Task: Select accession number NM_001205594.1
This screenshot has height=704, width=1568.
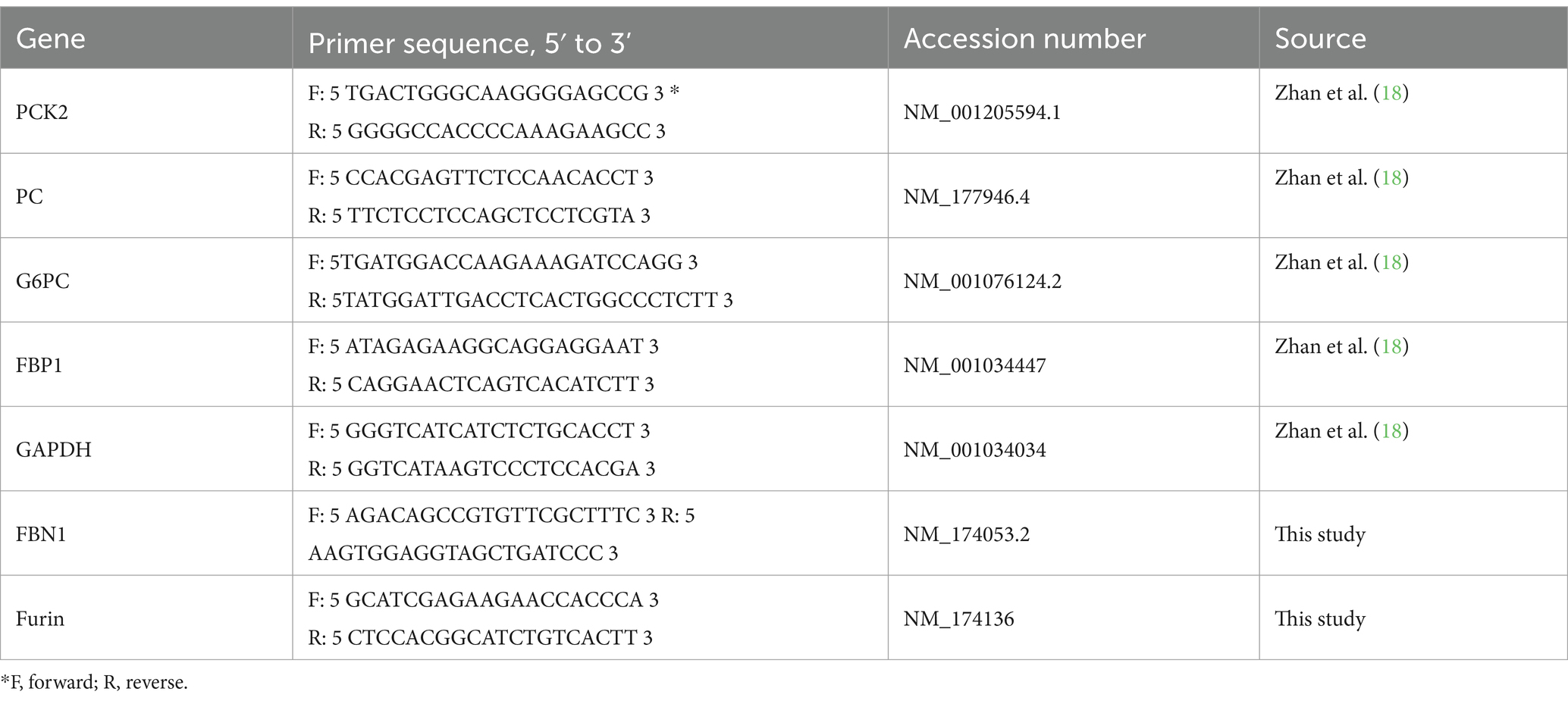Action: [982, 112]
